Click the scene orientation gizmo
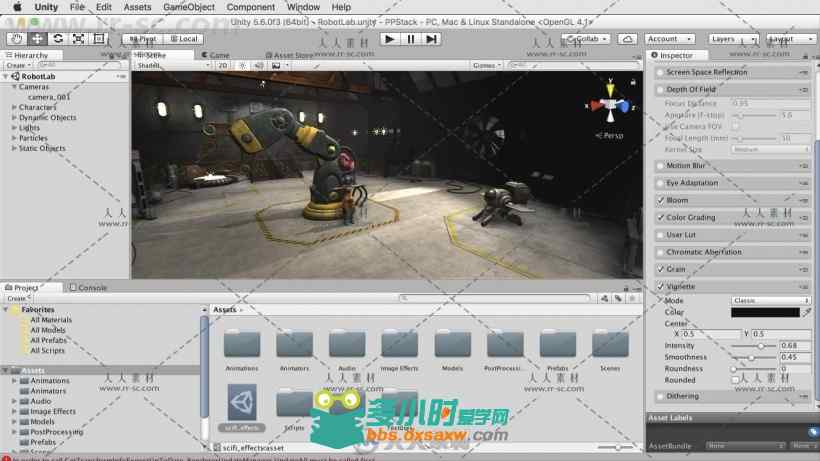This screenshot has height=461, width=820. (610, 105)
